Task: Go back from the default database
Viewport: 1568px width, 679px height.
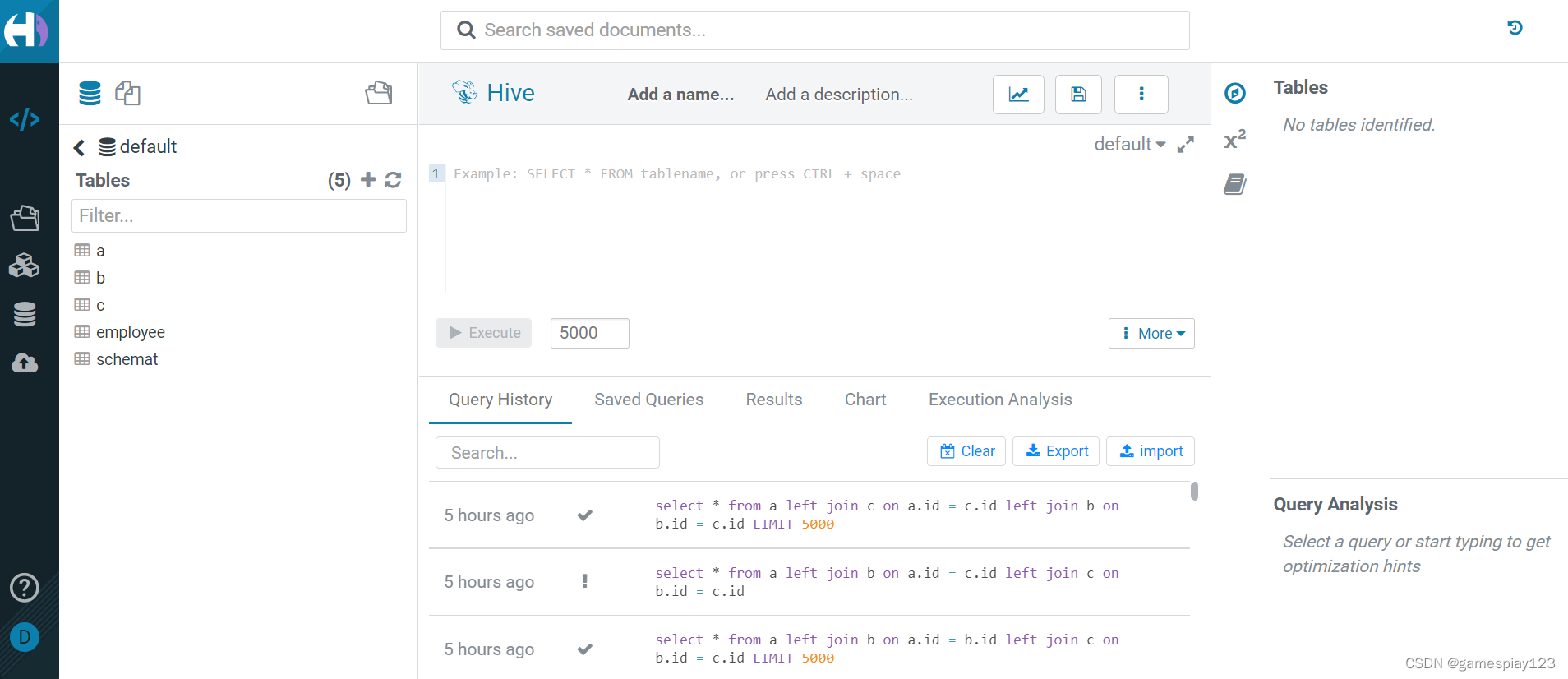Action: pyautogui.click(x=79, y=147)
